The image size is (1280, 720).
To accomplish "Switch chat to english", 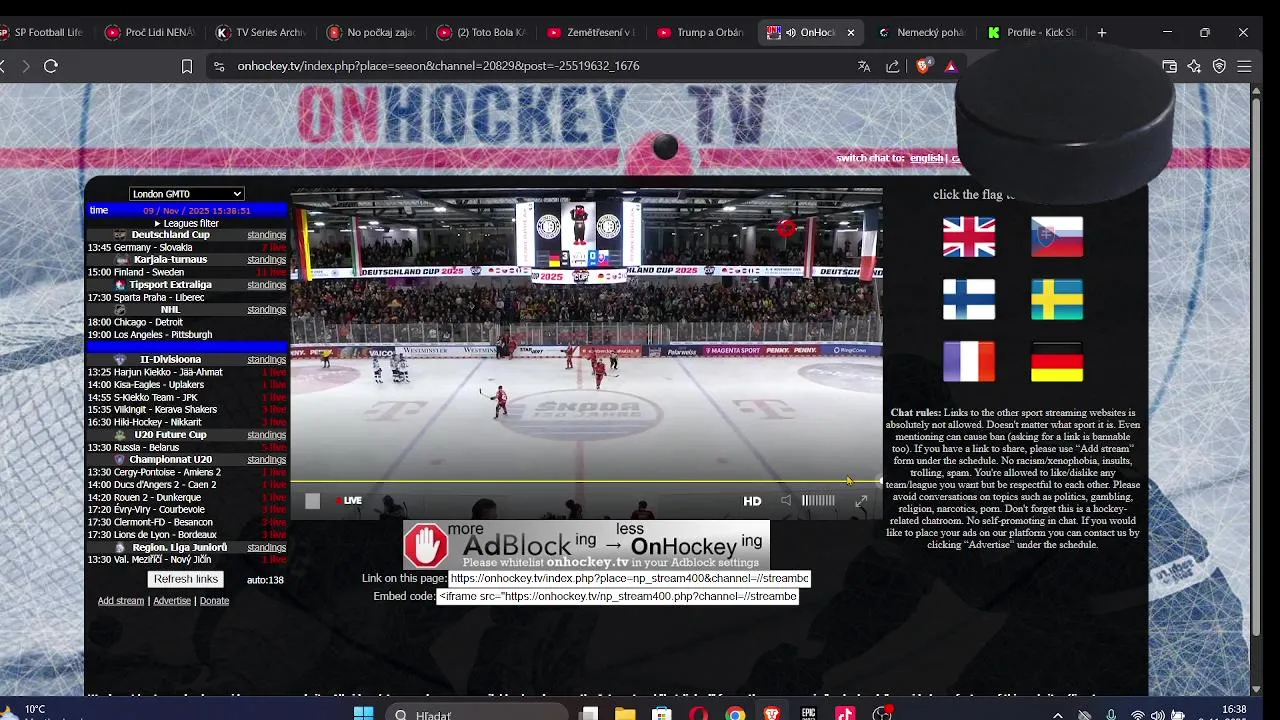I will coord(926,158).
